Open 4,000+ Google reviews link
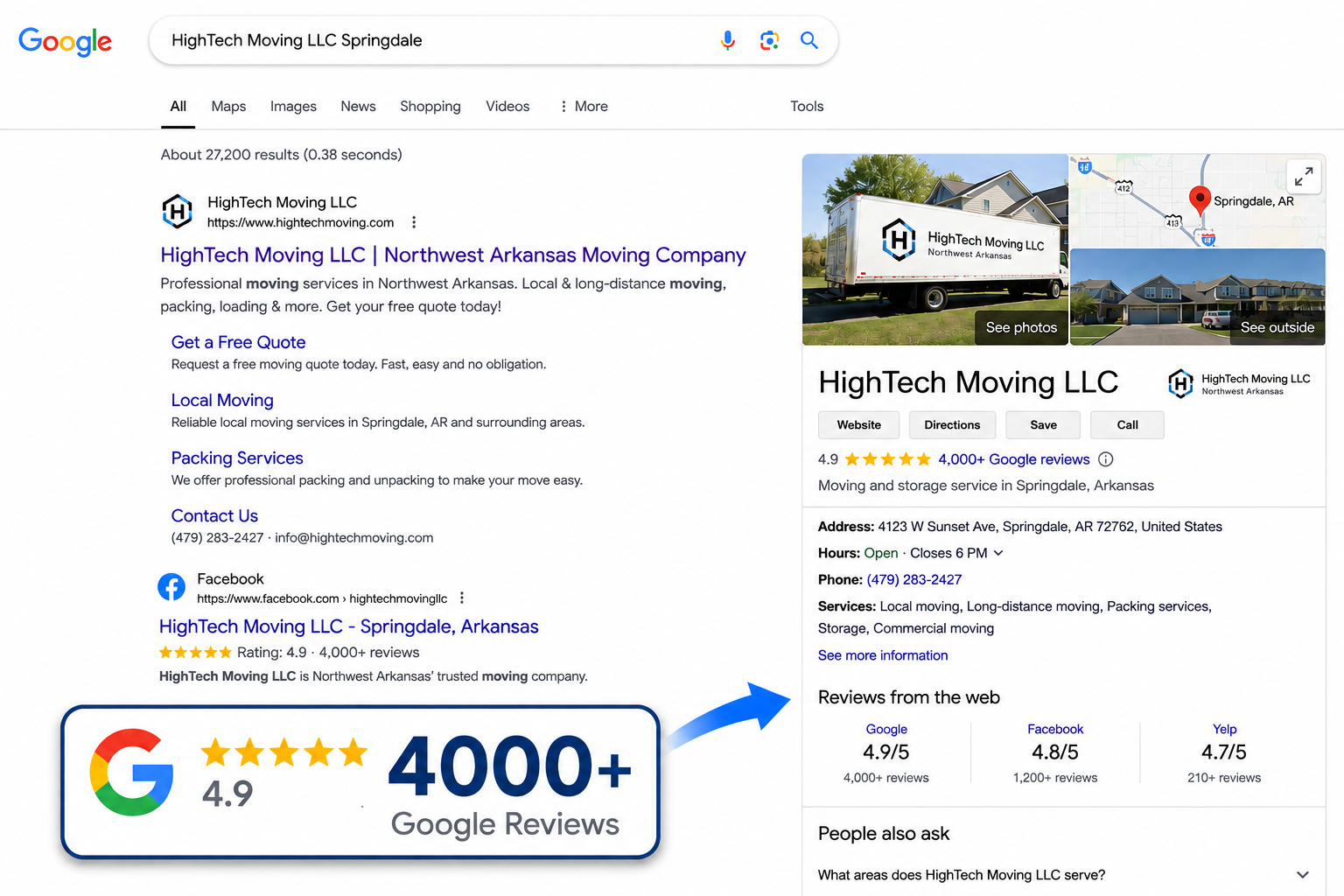Image resolution: width=1344 pixels, height=896 pixels. click(x=1014, y=459)
